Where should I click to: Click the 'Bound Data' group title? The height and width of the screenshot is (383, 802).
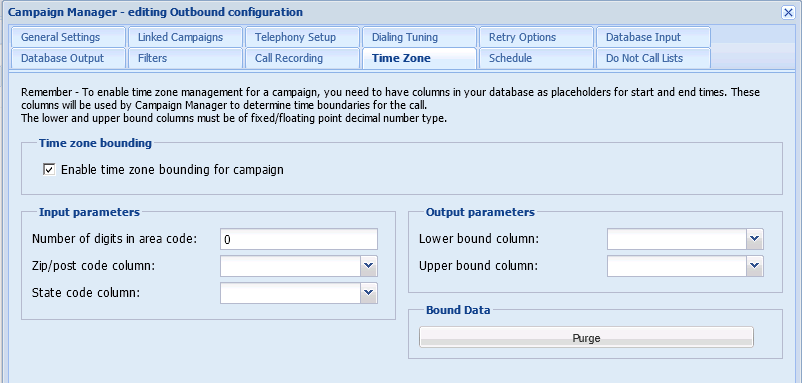pyautogui.click(x=458, y=310)
